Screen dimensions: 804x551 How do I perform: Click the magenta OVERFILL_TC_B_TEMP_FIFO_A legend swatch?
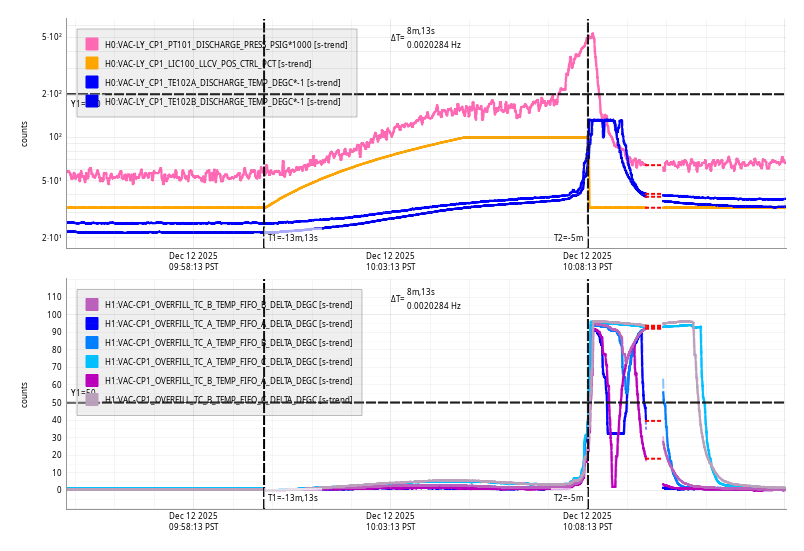tap(92, 380)
